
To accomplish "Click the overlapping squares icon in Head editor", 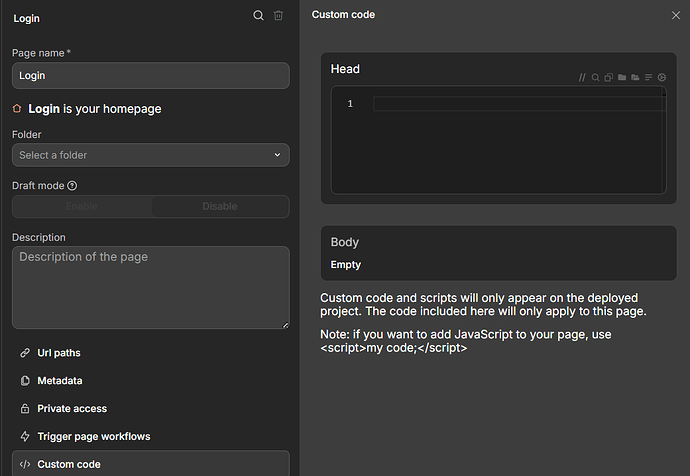I will (x=608, y=78).
